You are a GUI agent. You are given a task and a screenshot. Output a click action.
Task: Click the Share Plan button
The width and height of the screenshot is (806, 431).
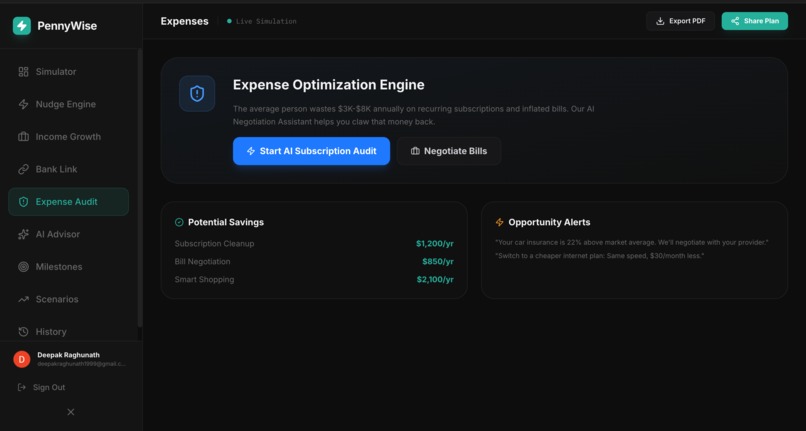click(x=755, y=21)
